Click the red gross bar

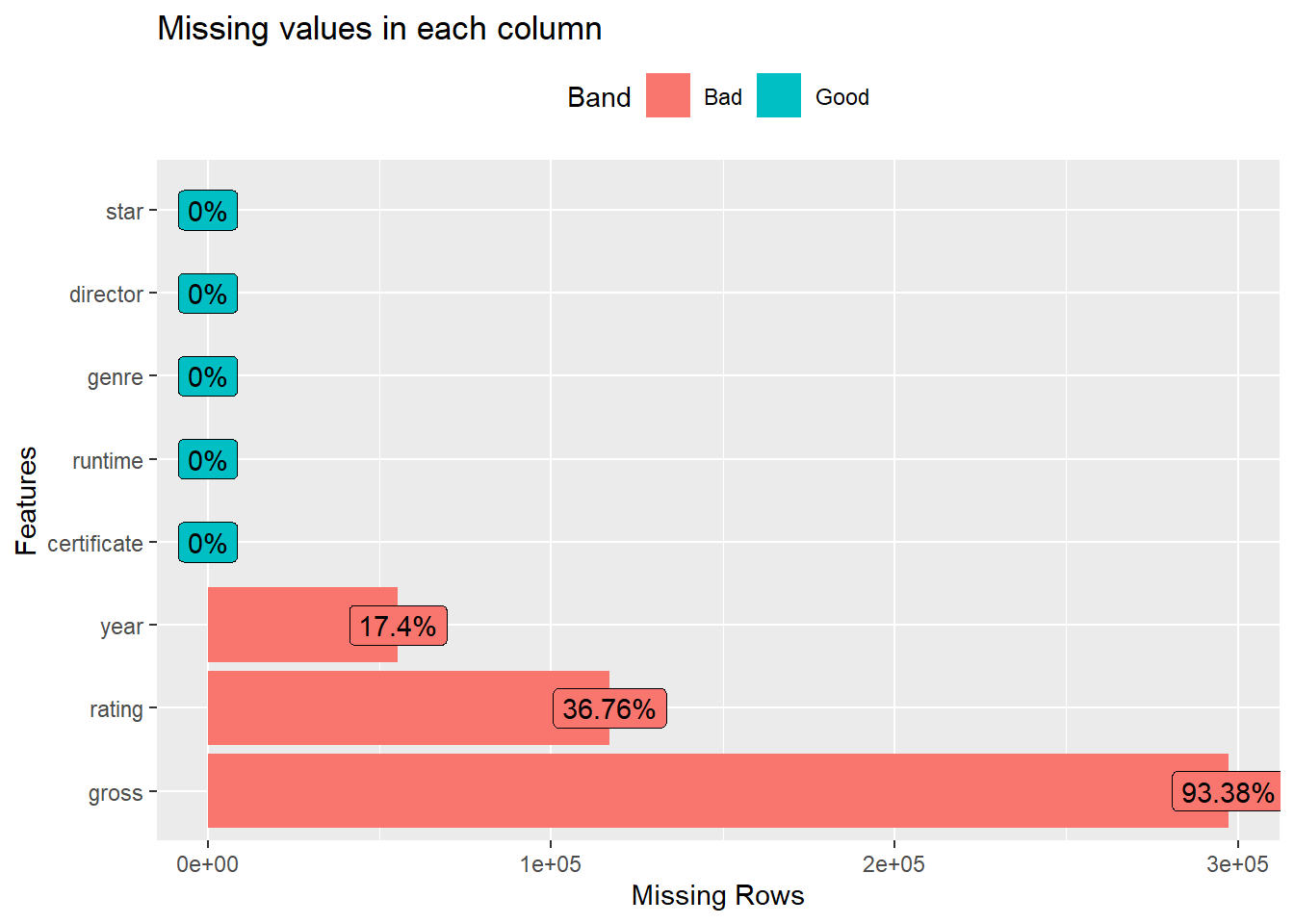[x=674, y=791]
